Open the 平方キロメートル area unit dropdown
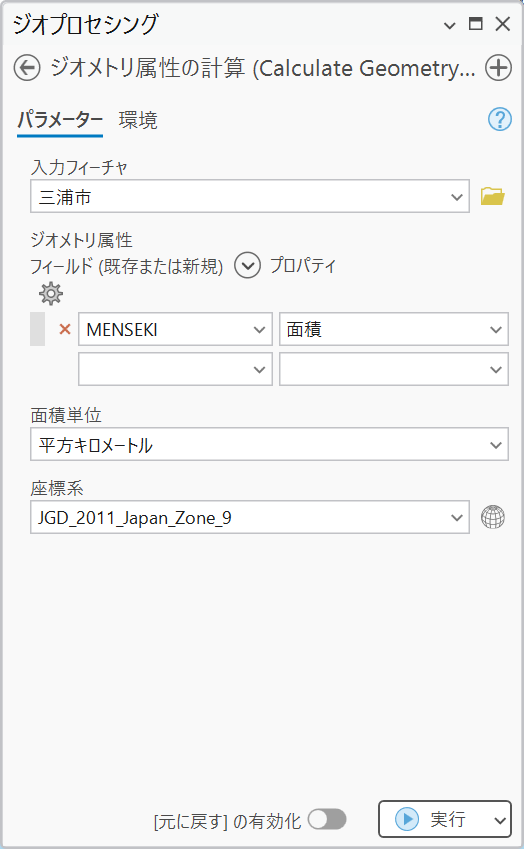Viewport: 524px width, 849px height. coord(269,444)
